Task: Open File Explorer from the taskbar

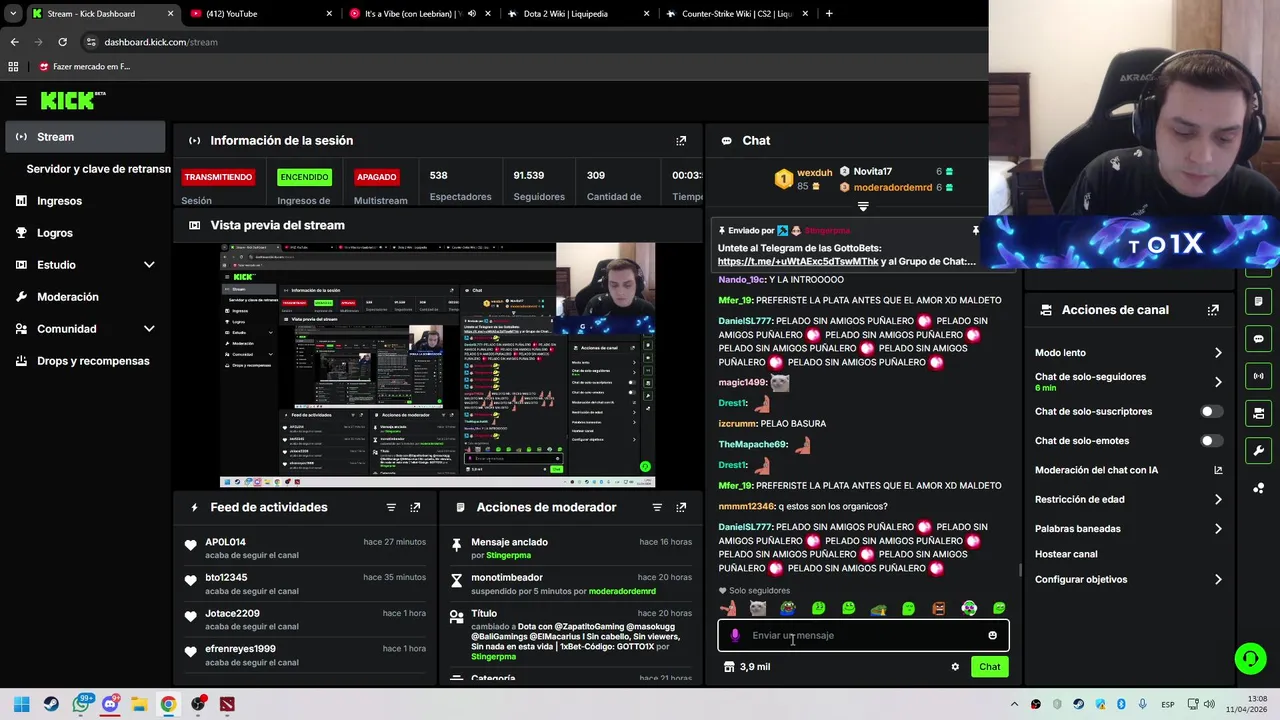Action: (139, 704)
